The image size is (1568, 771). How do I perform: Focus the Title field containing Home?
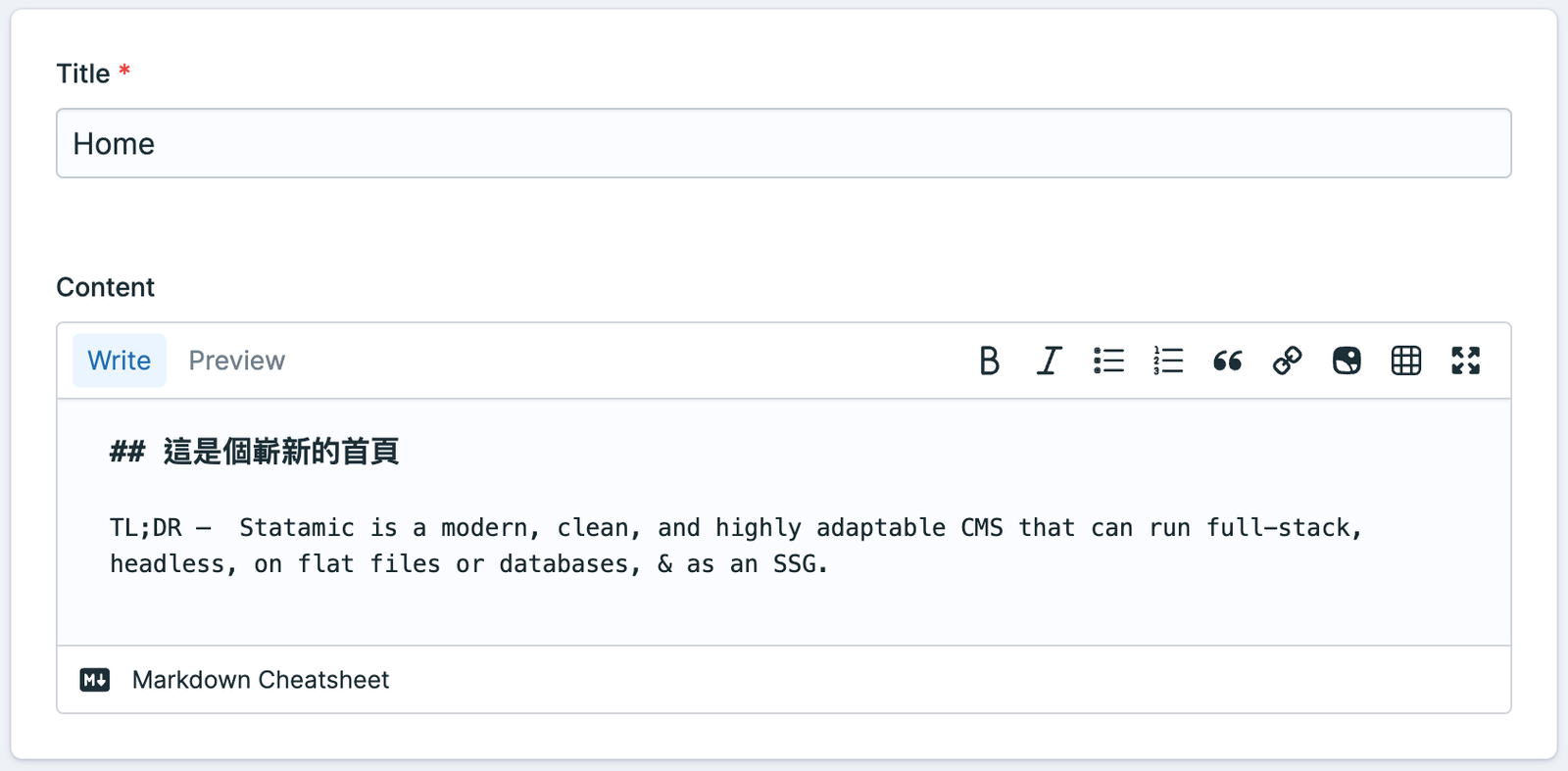[x=784, y=144]
